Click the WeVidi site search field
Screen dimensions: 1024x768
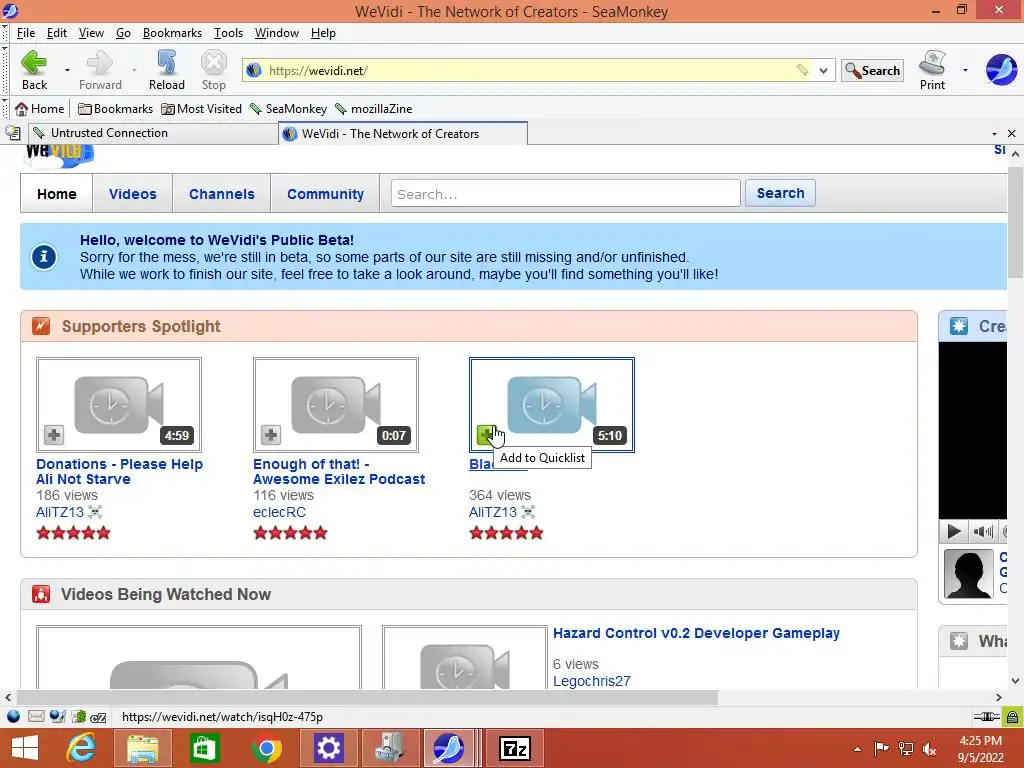click(566, 193)
